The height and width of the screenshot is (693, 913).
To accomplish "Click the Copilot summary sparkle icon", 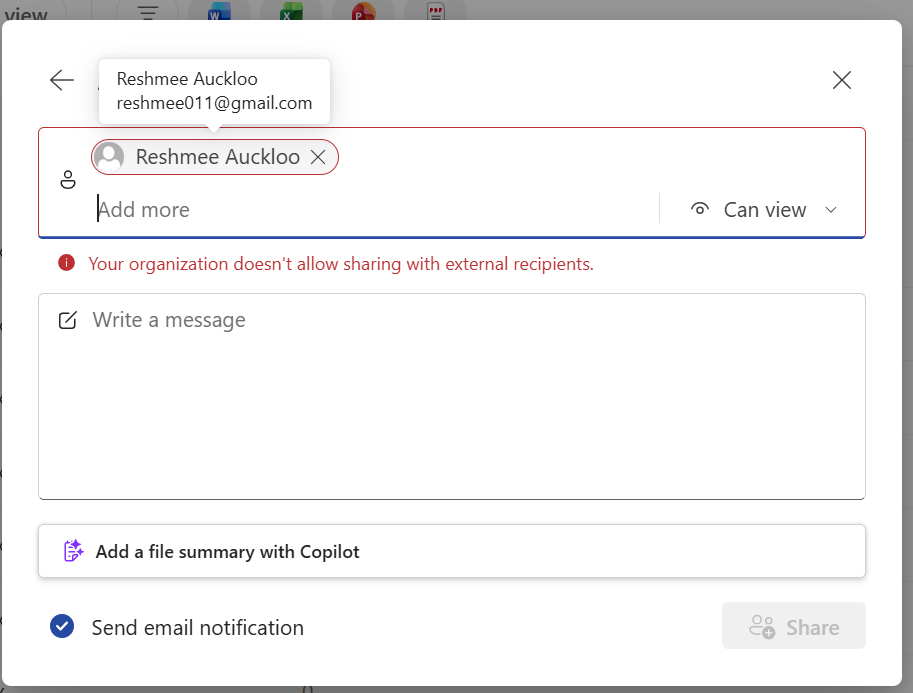I will coord(73,551).
